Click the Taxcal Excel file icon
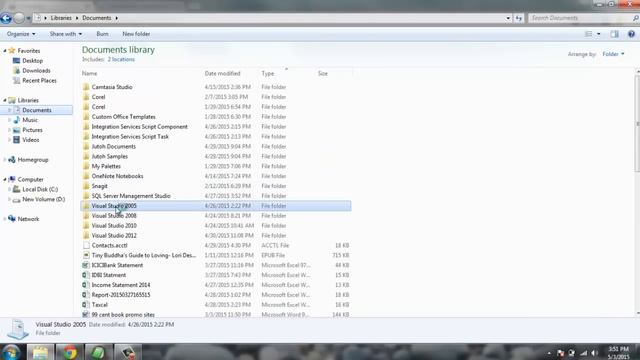Image resolution: width=640 pixels, height=360 pixels. [86, 305]
